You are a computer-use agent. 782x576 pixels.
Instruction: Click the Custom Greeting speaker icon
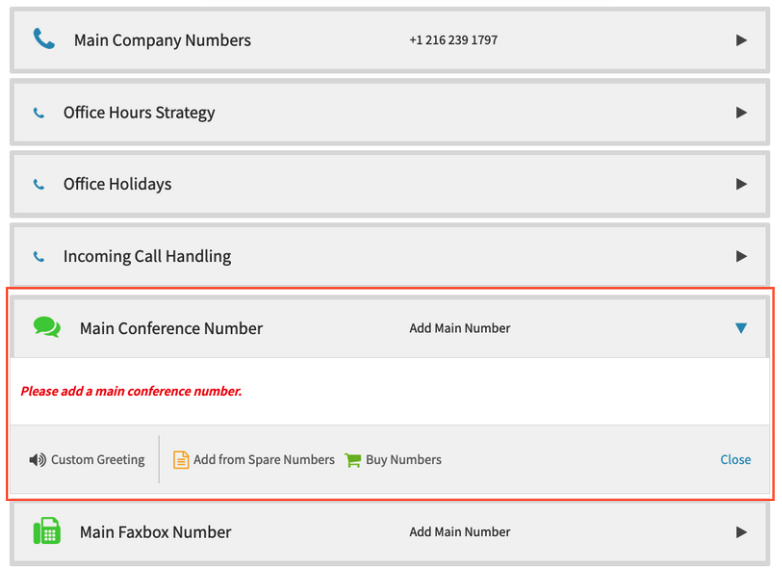click(x=37, y=459)
